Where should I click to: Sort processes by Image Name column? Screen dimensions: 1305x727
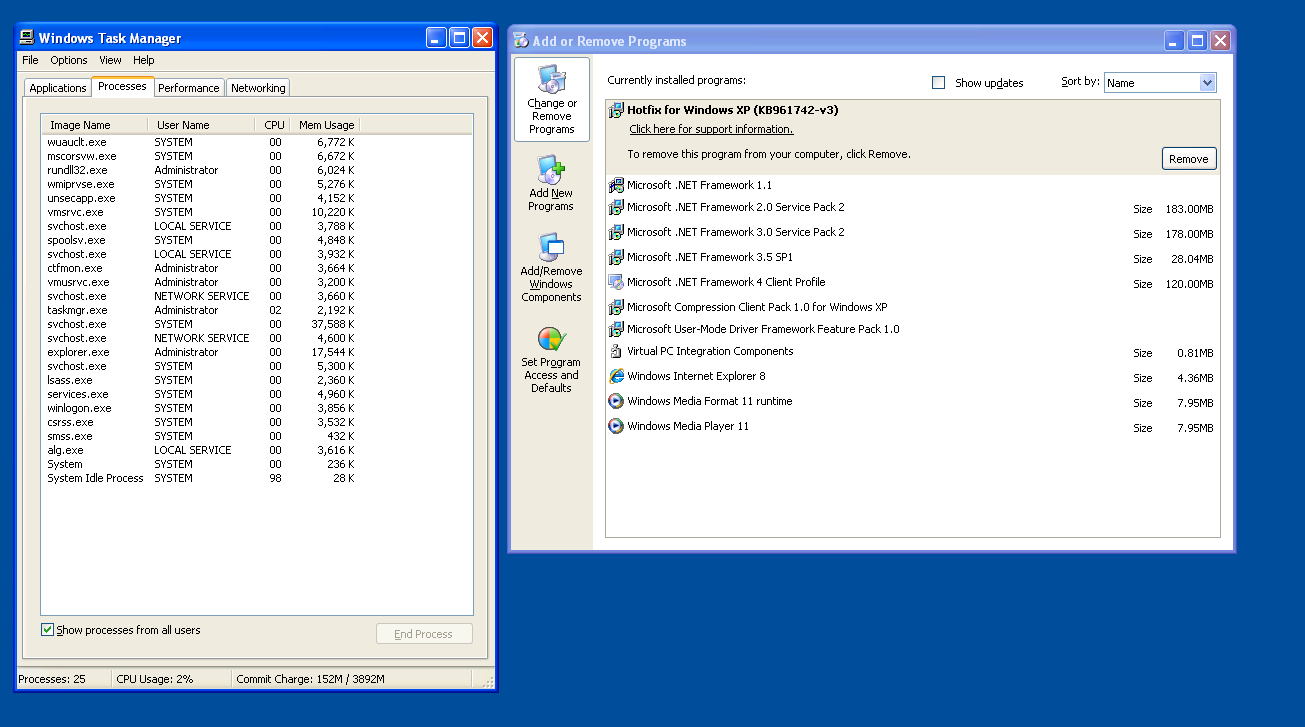point(94,125)
